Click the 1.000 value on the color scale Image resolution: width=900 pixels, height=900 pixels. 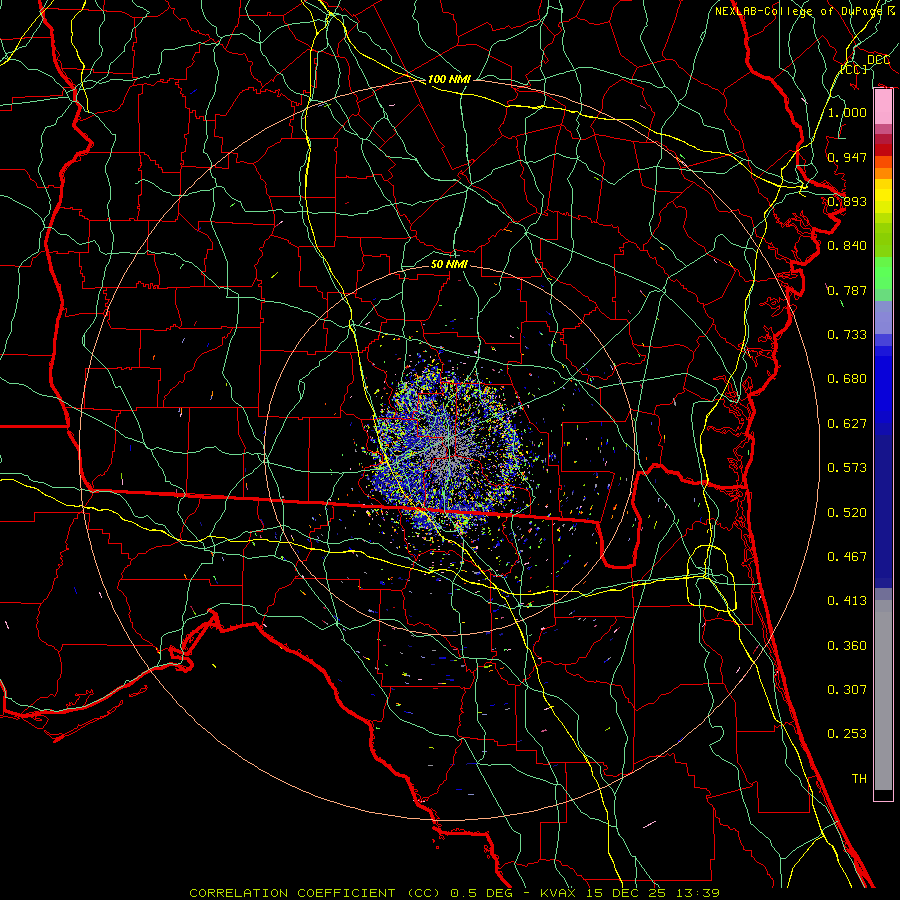(847, 112)
